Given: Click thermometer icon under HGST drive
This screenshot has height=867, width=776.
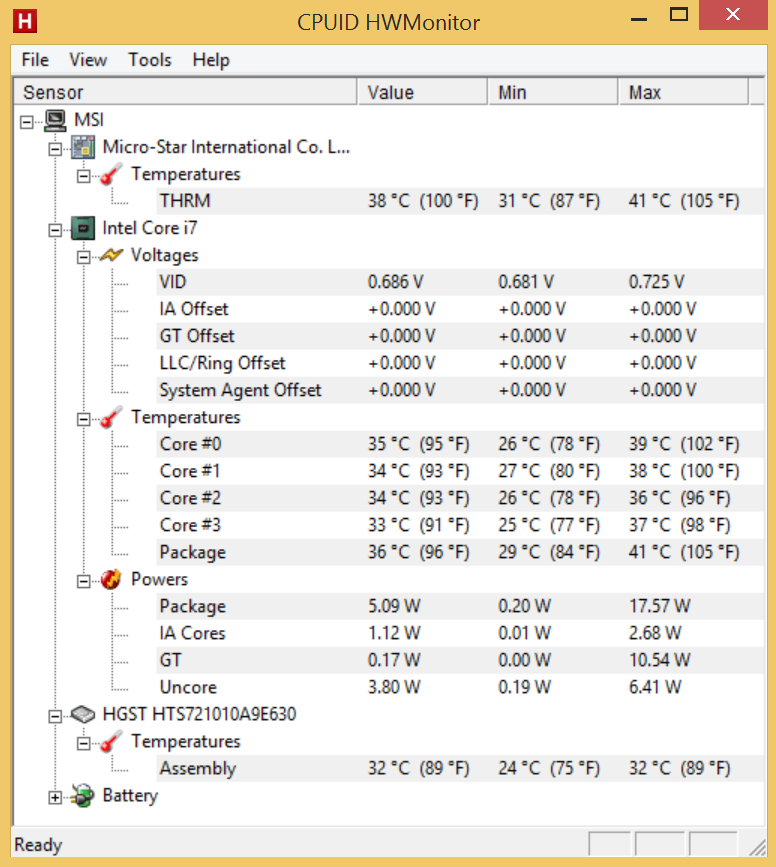Looking at the screenshot, I should pos(111,741).
